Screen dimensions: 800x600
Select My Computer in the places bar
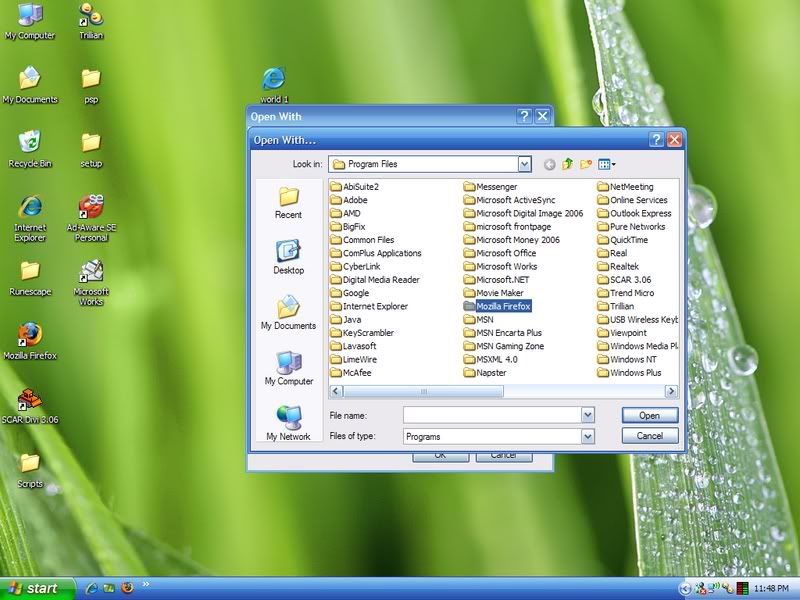tap(288, 367)
